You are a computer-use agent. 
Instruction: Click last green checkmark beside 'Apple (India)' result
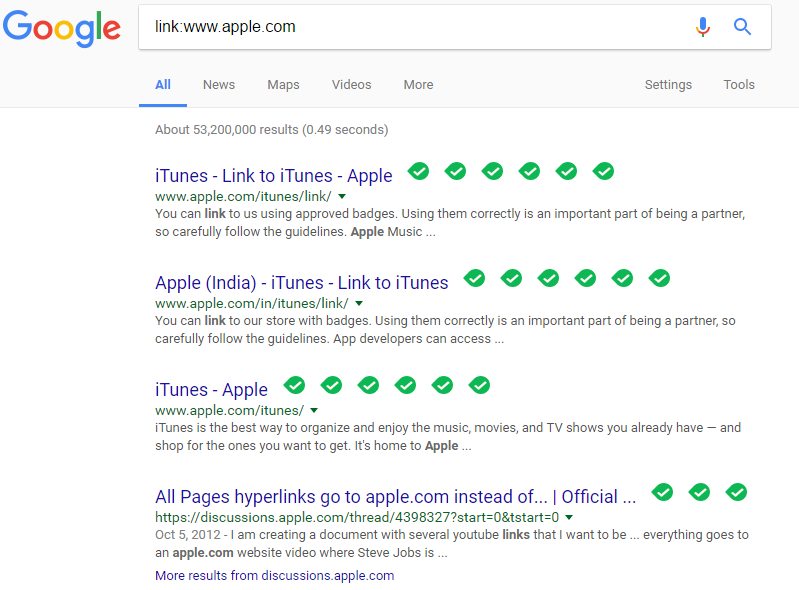click(659, 278)
